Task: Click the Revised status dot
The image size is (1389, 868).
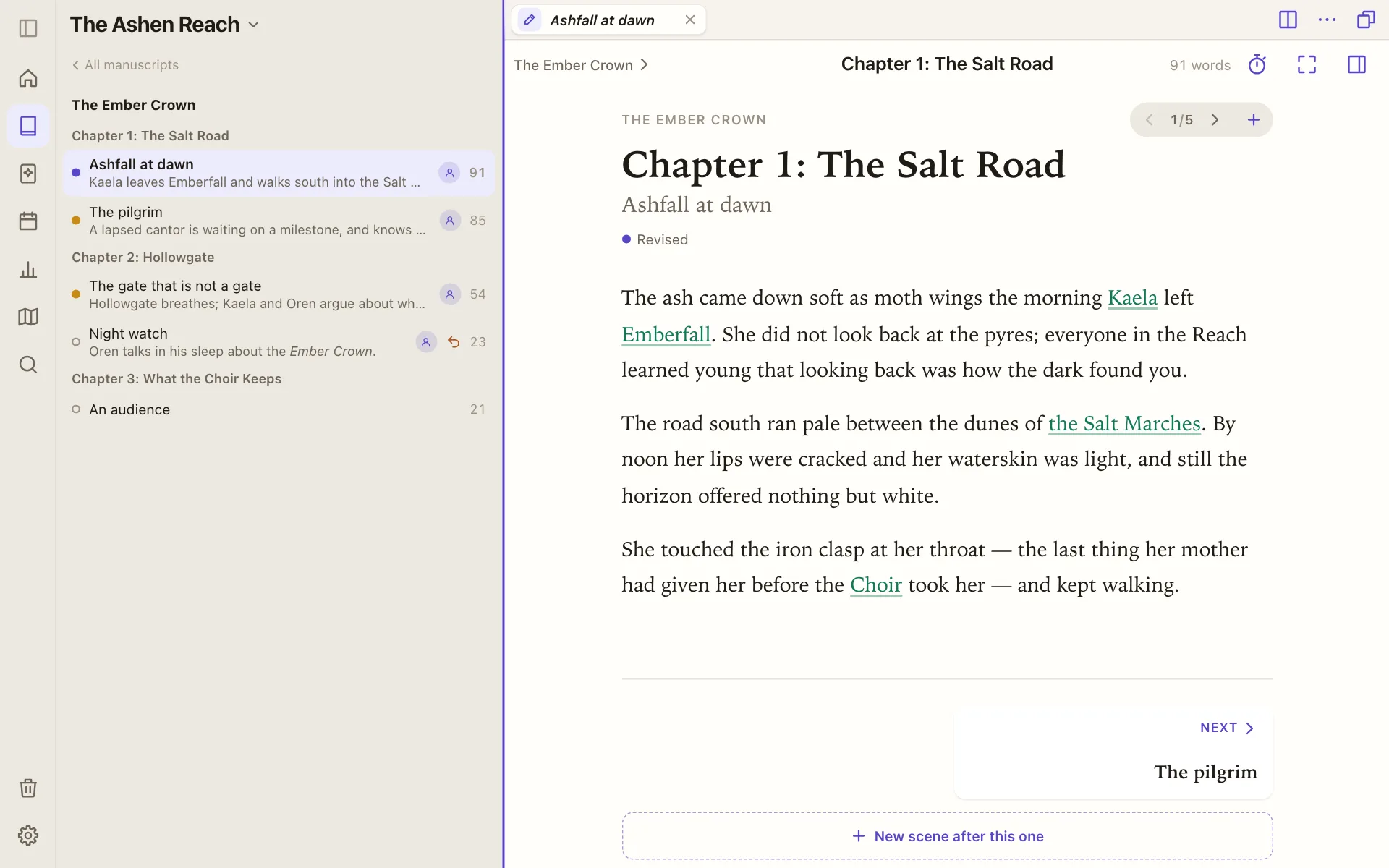Action: click(x=626, y=239)
